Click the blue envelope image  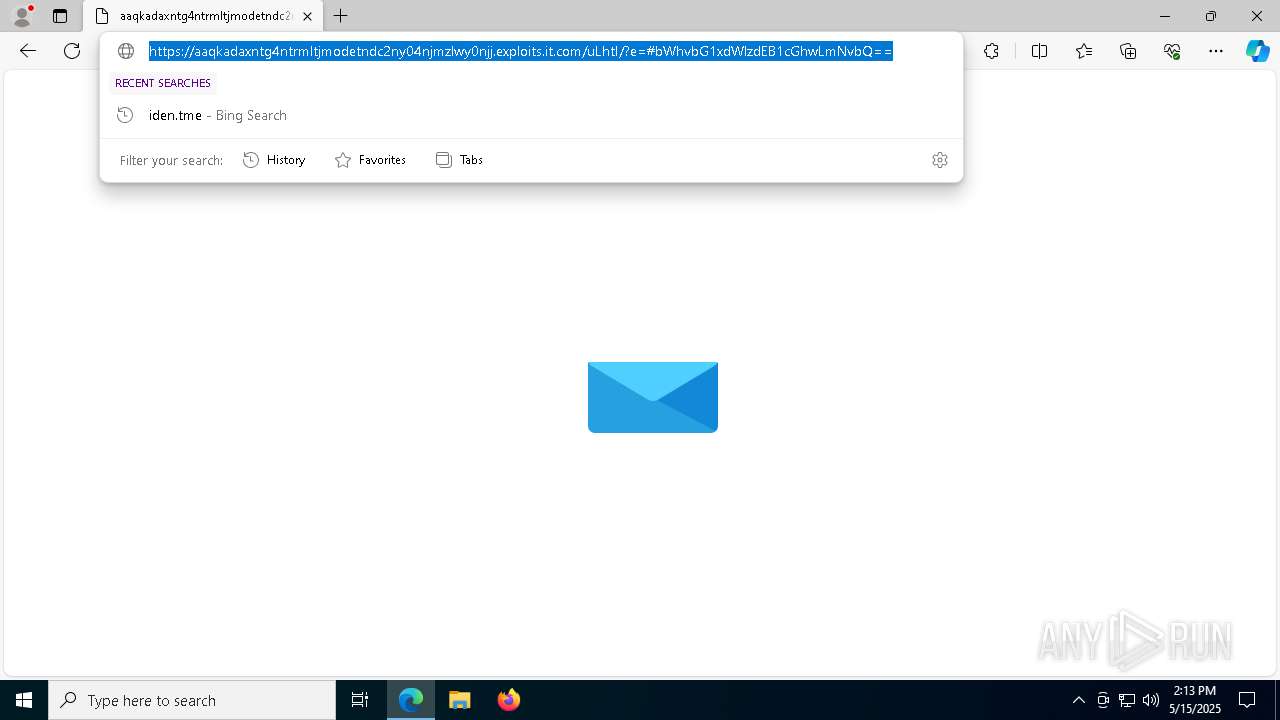click(653, 397)
